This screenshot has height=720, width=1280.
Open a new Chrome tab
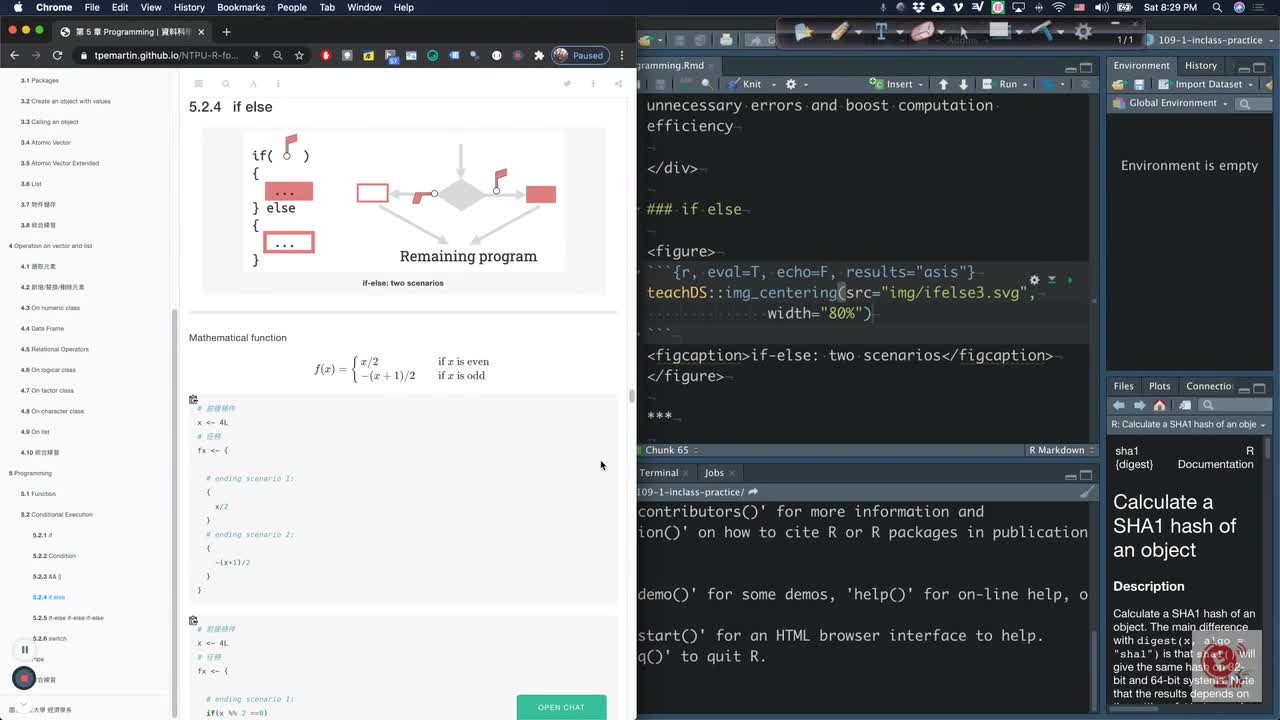click(226, 31)
